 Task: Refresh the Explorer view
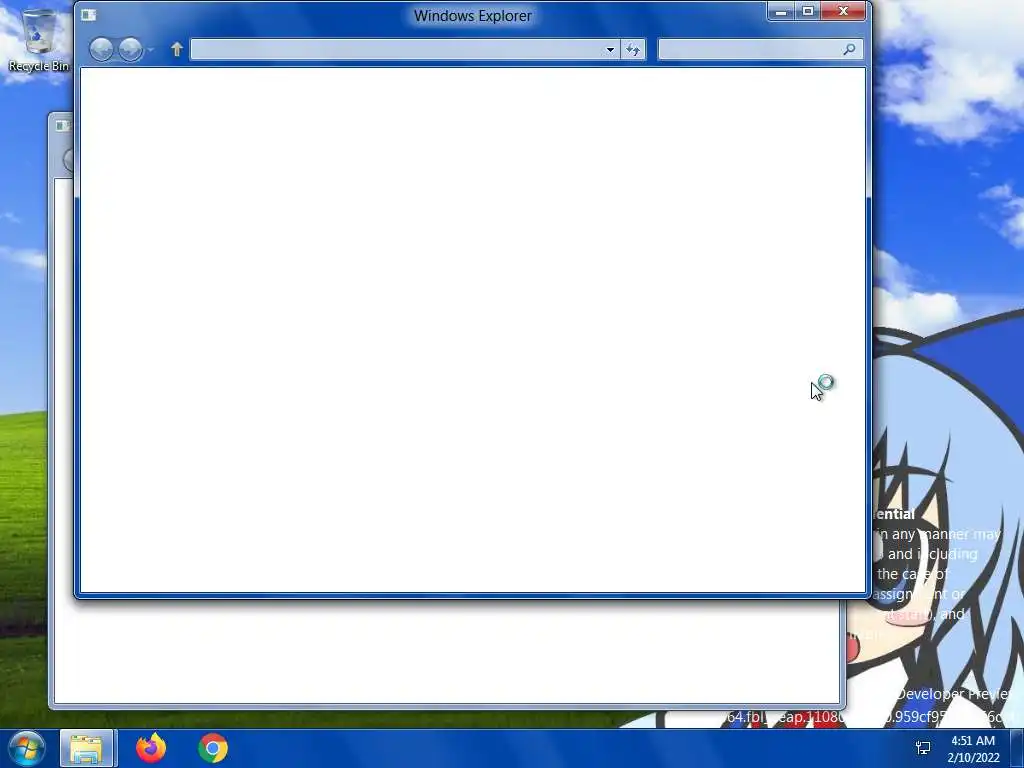[633, 50]
